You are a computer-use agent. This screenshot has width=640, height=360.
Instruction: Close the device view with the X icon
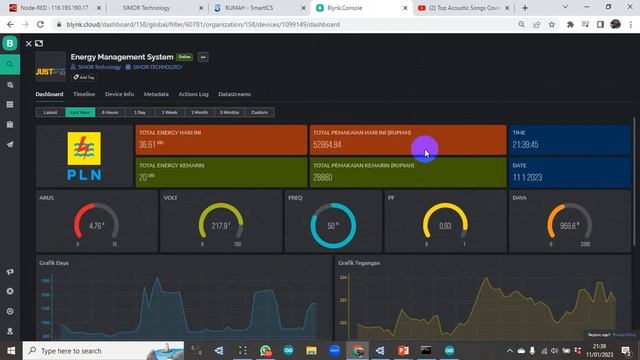(x=29, y=43)
